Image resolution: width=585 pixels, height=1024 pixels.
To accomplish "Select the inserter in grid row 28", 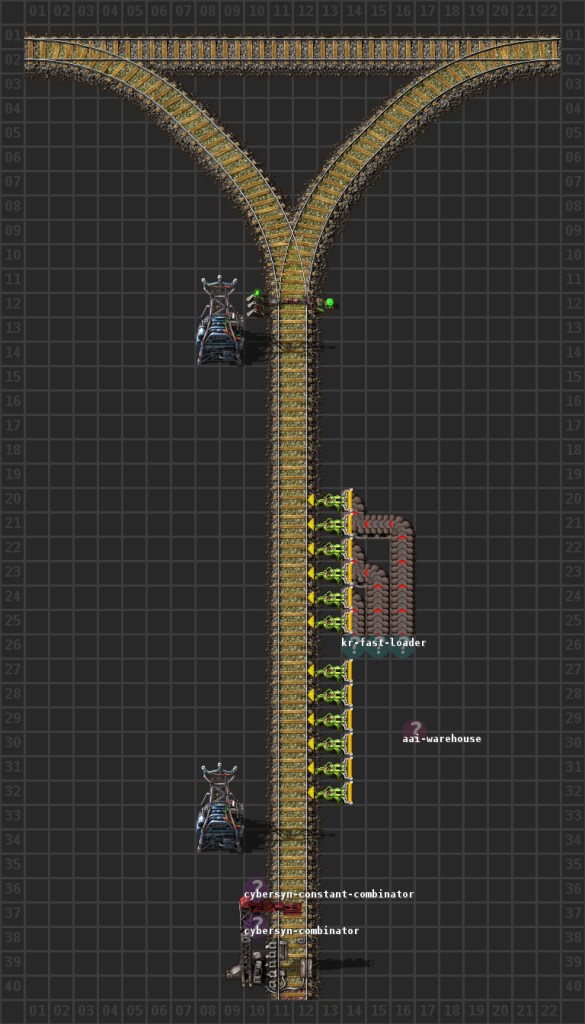I will point(330,696).
